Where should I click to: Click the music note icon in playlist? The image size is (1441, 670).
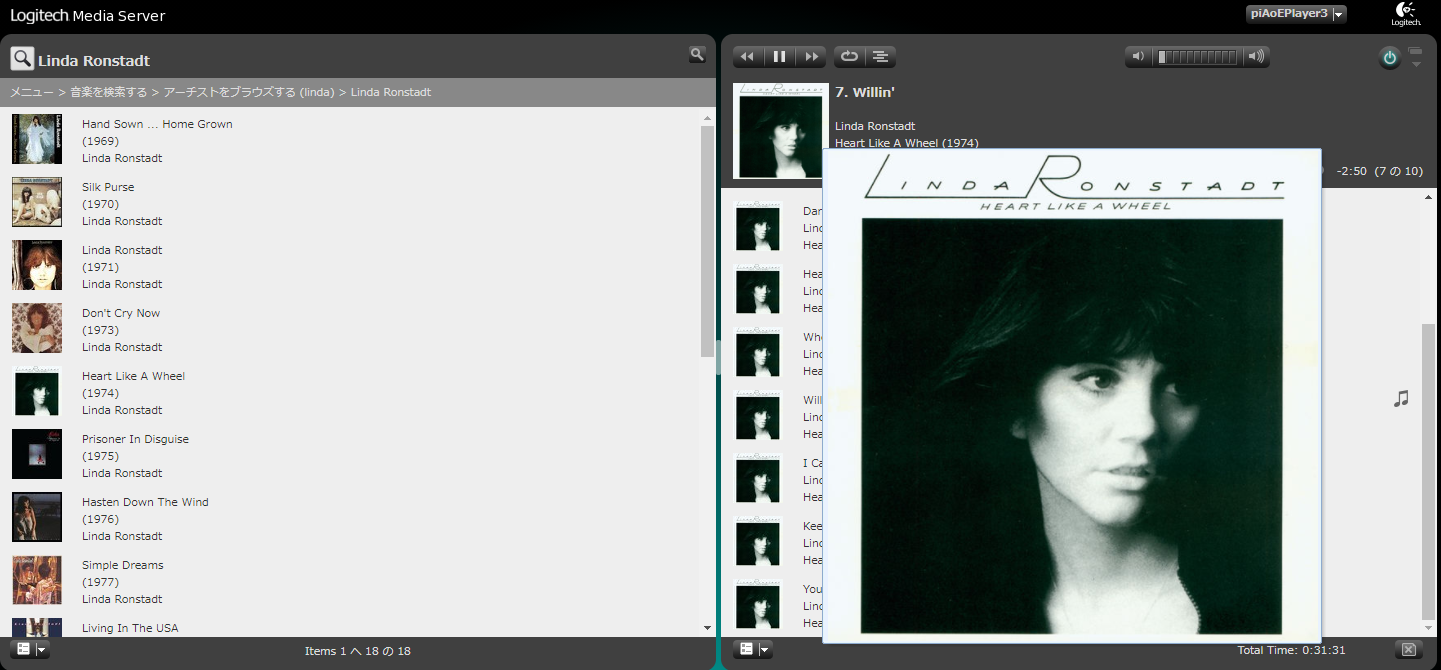(1401, 399)
